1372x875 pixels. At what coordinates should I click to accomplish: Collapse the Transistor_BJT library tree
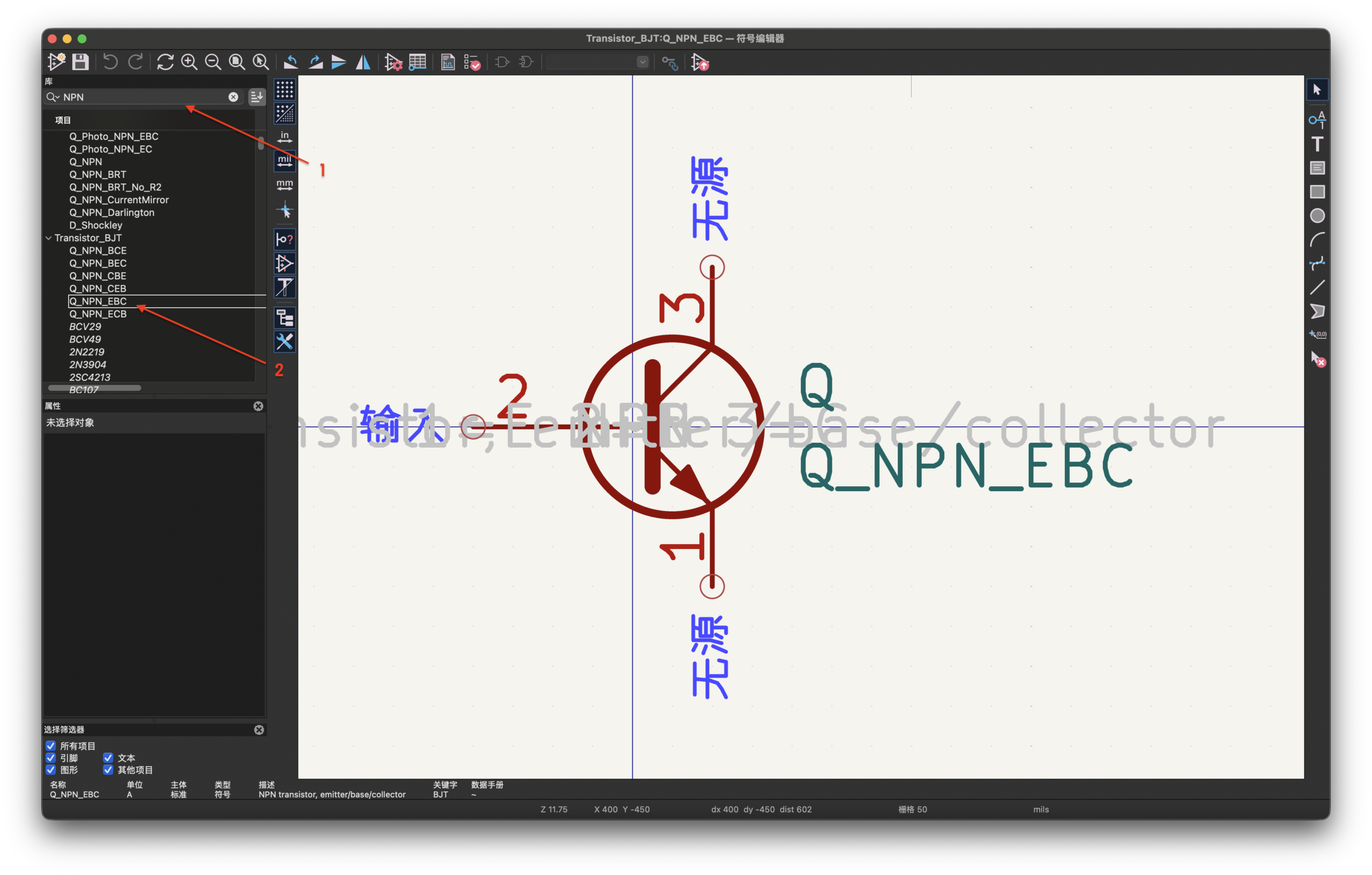coord(49,238)
